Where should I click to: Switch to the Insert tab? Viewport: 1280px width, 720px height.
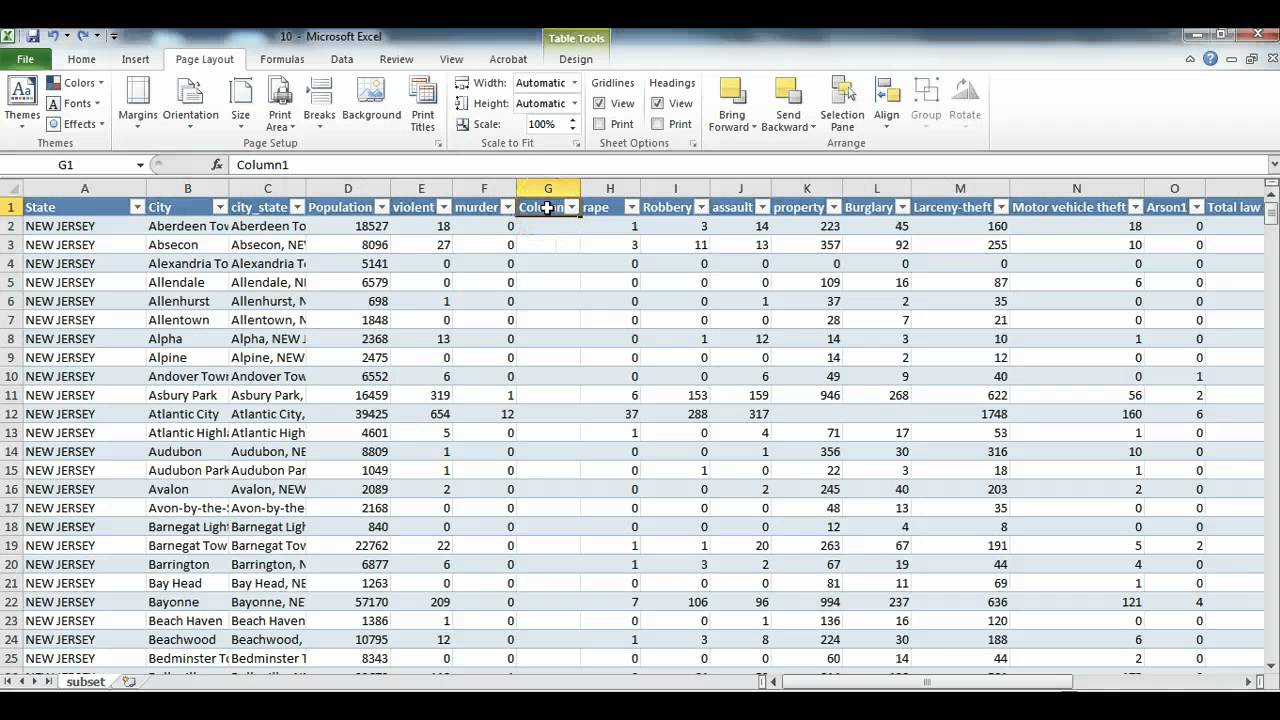[x=136, y=59]
